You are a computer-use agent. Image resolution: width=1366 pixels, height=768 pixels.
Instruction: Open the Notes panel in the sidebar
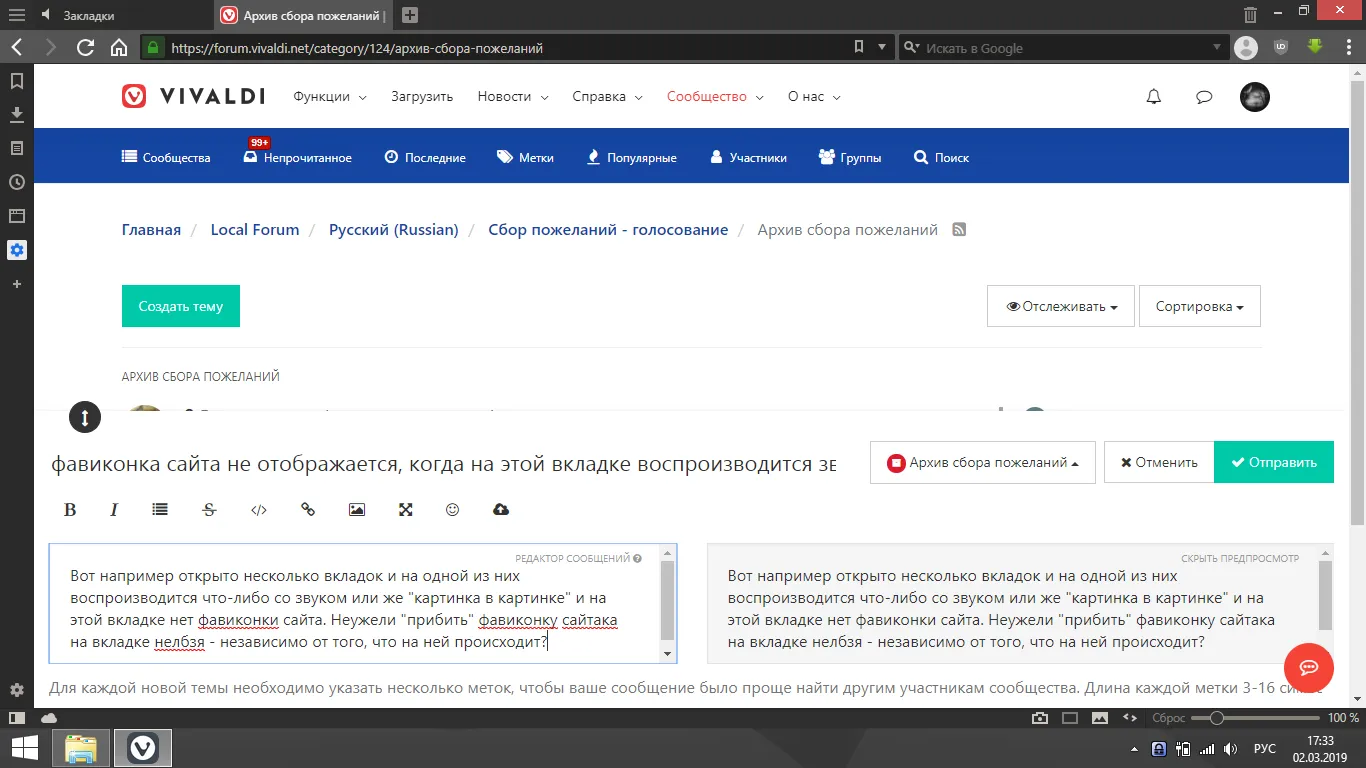tap(16, 148)
